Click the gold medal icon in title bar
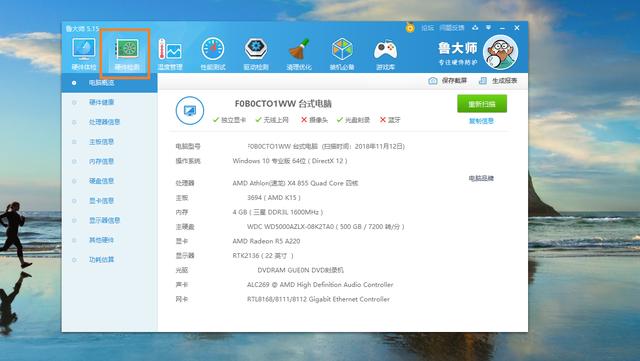Viewport: 640px width, 361px height. pyautogui.click(x=410, y=27)
